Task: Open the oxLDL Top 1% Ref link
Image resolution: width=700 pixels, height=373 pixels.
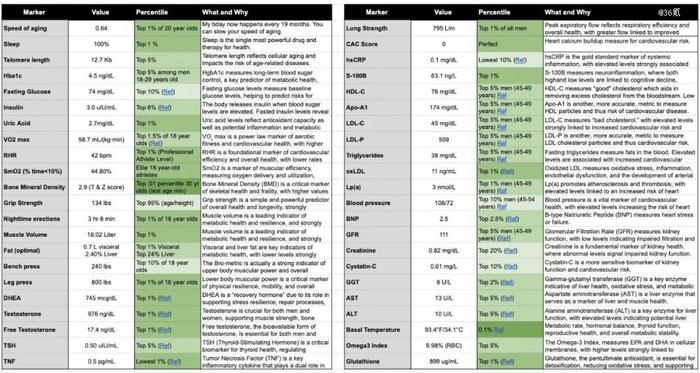Action: tap(508, 171)
